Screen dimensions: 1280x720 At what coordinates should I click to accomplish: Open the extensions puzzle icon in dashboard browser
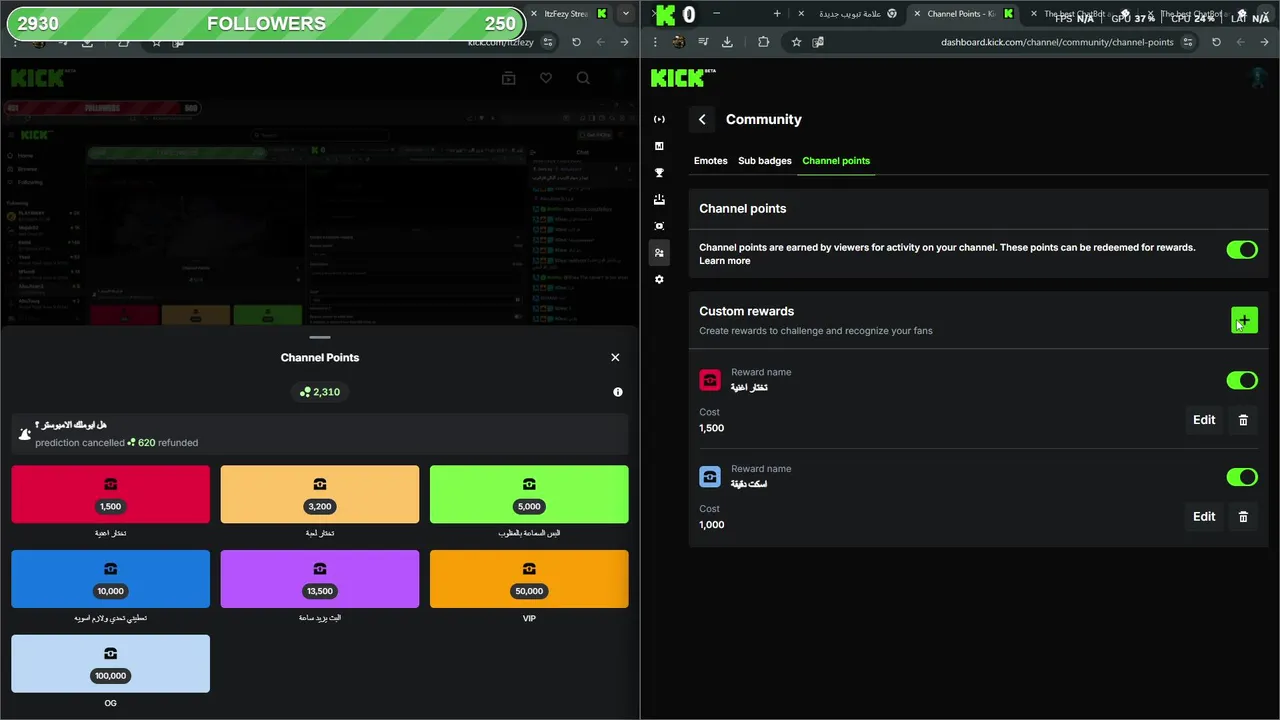764,42
